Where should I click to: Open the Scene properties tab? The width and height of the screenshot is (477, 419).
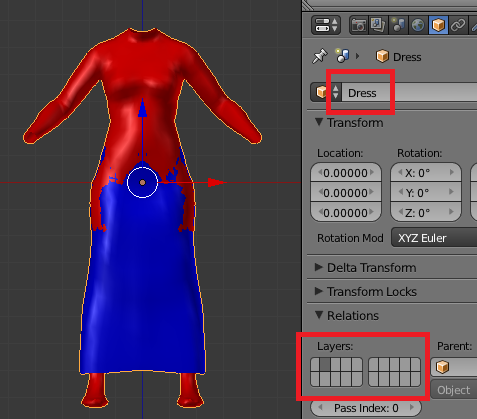(398, 25)
